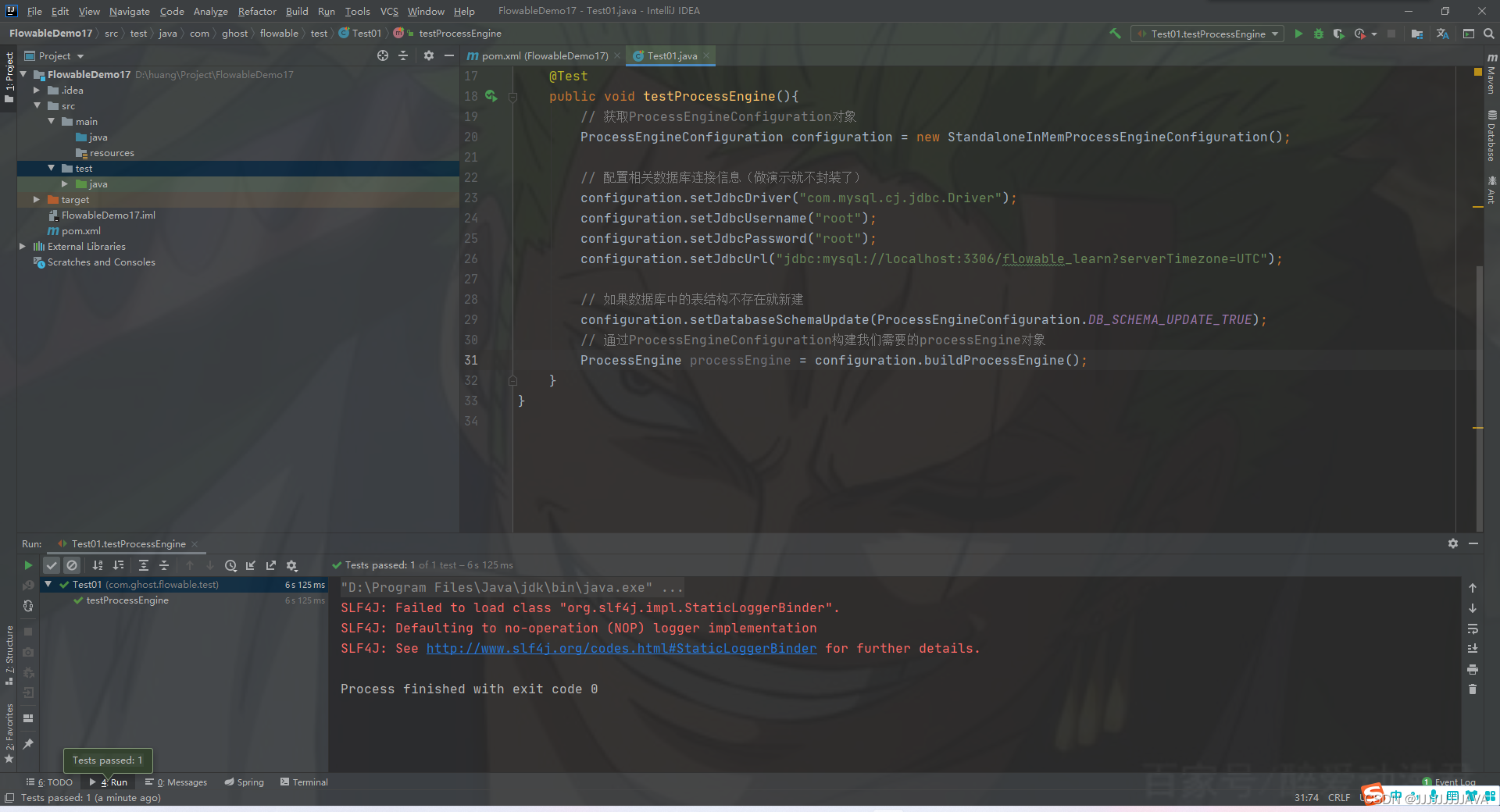Open the profiler run options dropdown arrow

[x=1374, y=34]
